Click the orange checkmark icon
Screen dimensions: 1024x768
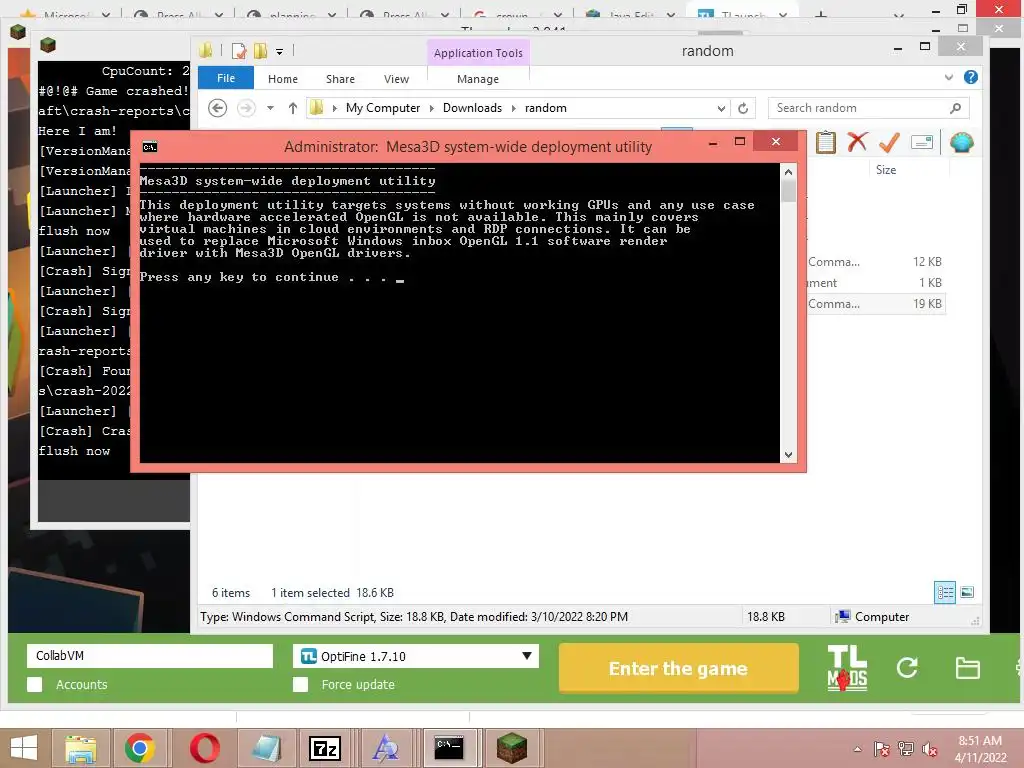point(889,142)
